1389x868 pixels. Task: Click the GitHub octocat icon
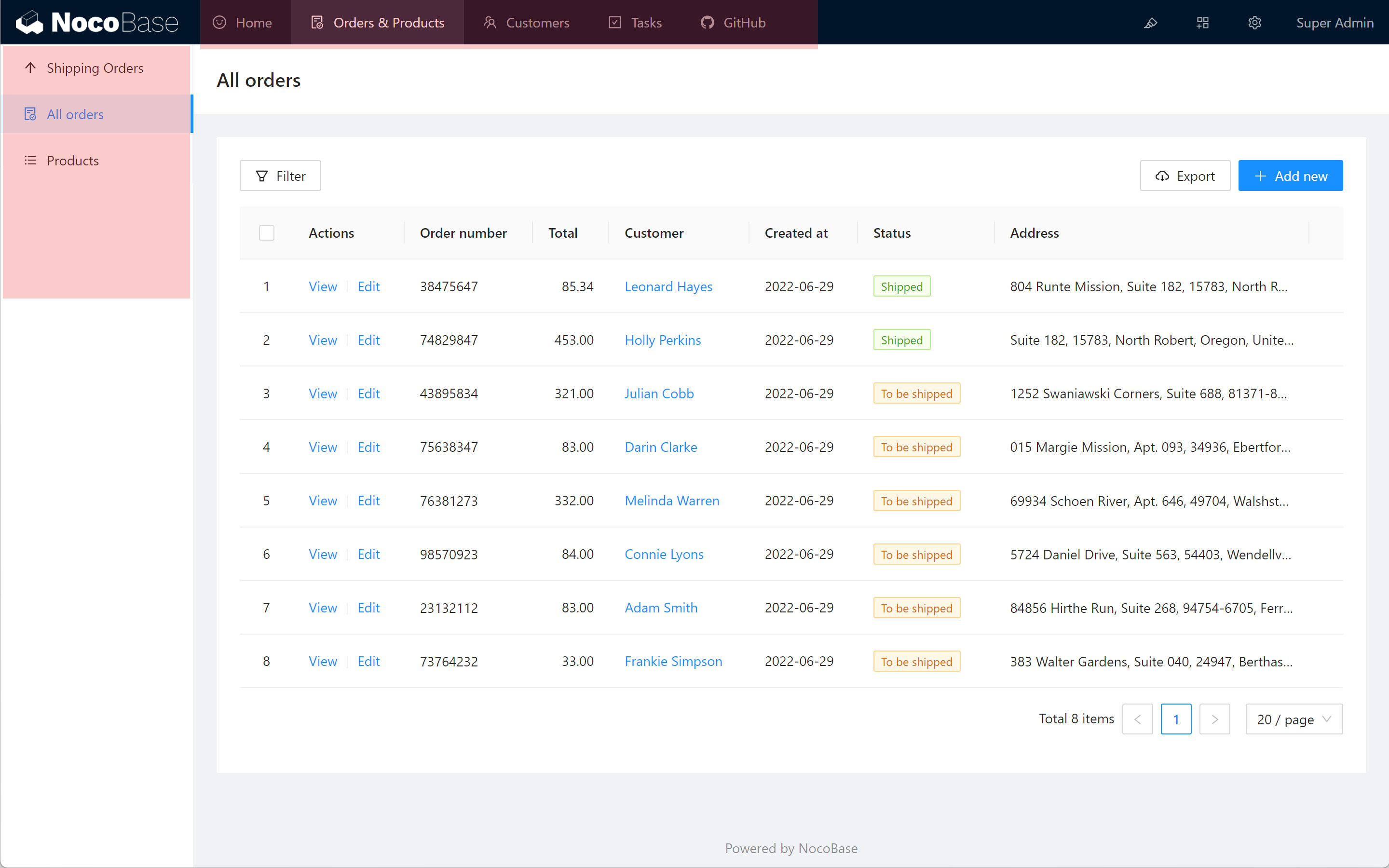click(707, 23)
